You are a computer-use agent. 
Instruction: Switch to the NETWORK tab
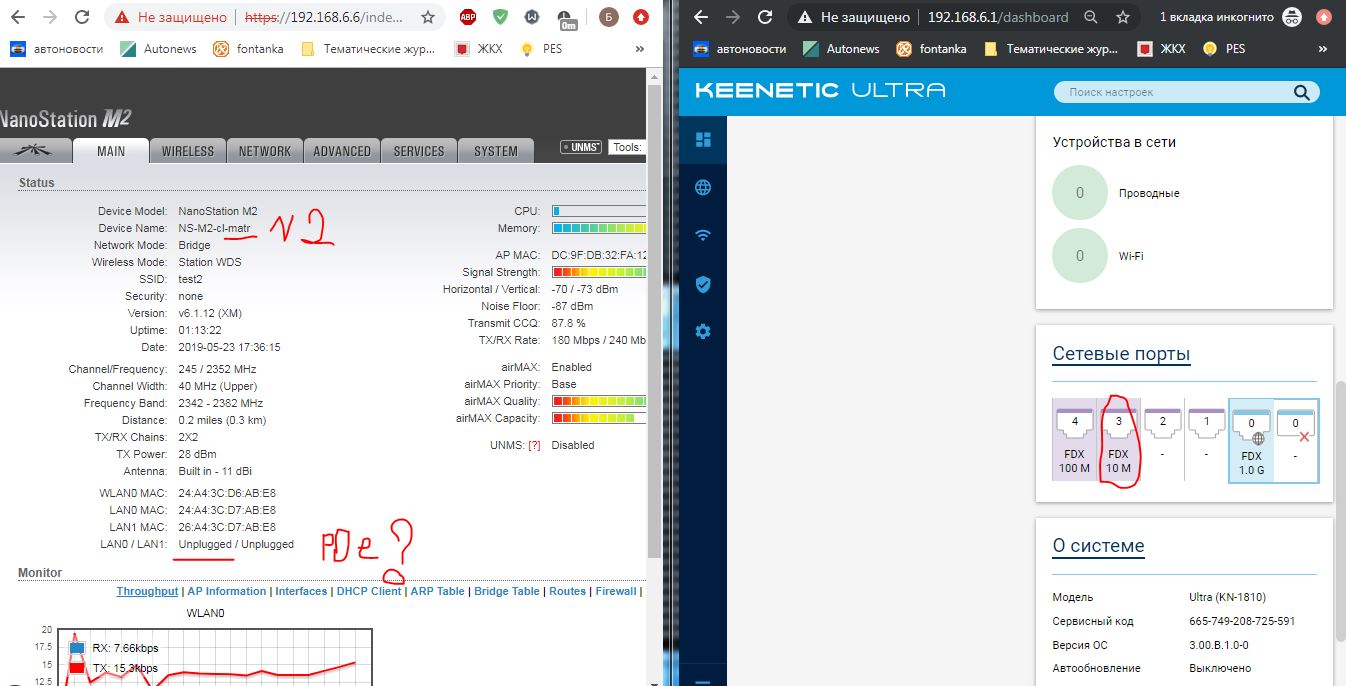265,151
